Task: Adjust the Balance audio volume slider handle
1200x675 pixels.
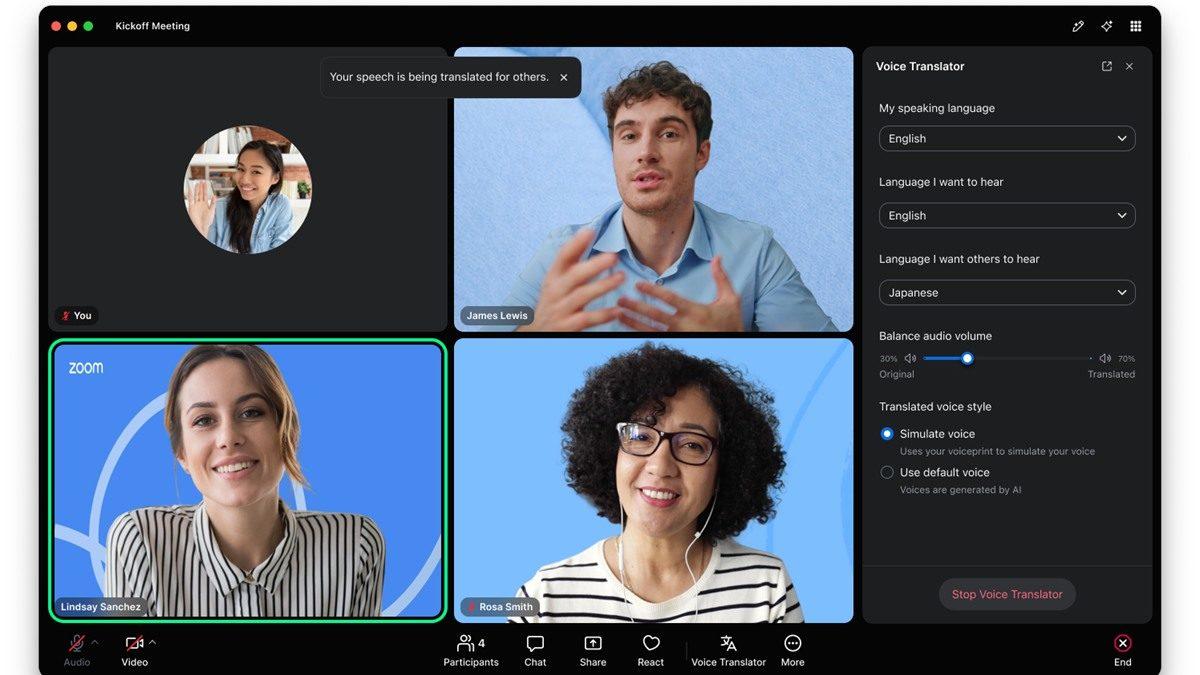Action: [x=967, y=358]
